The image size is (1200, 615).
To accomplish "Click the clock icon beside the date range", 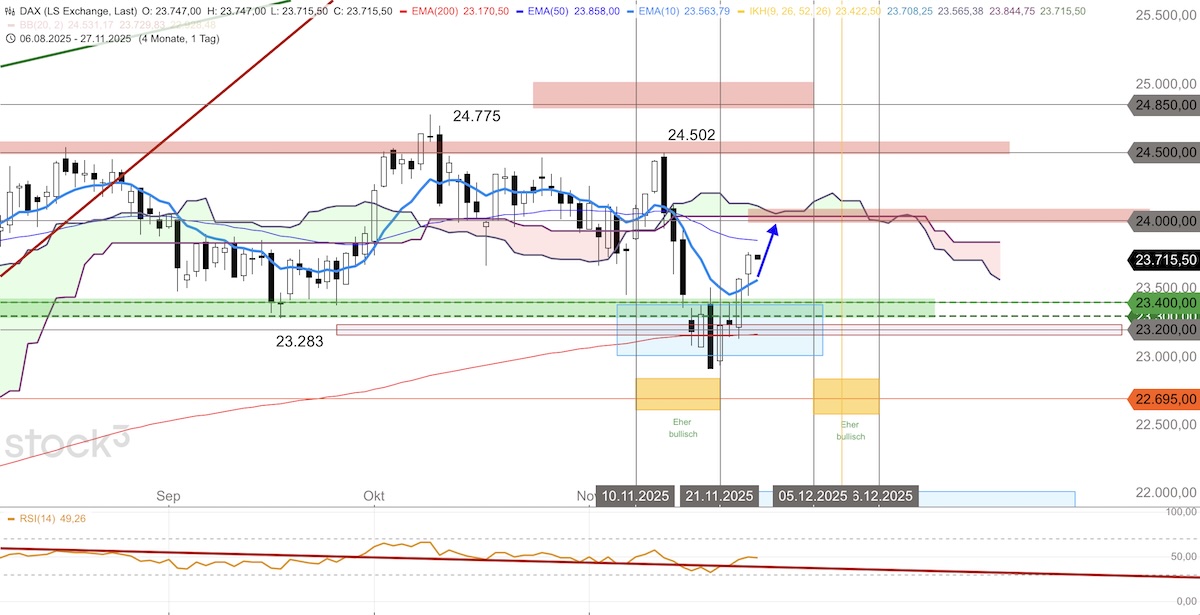I will point(8,39).
